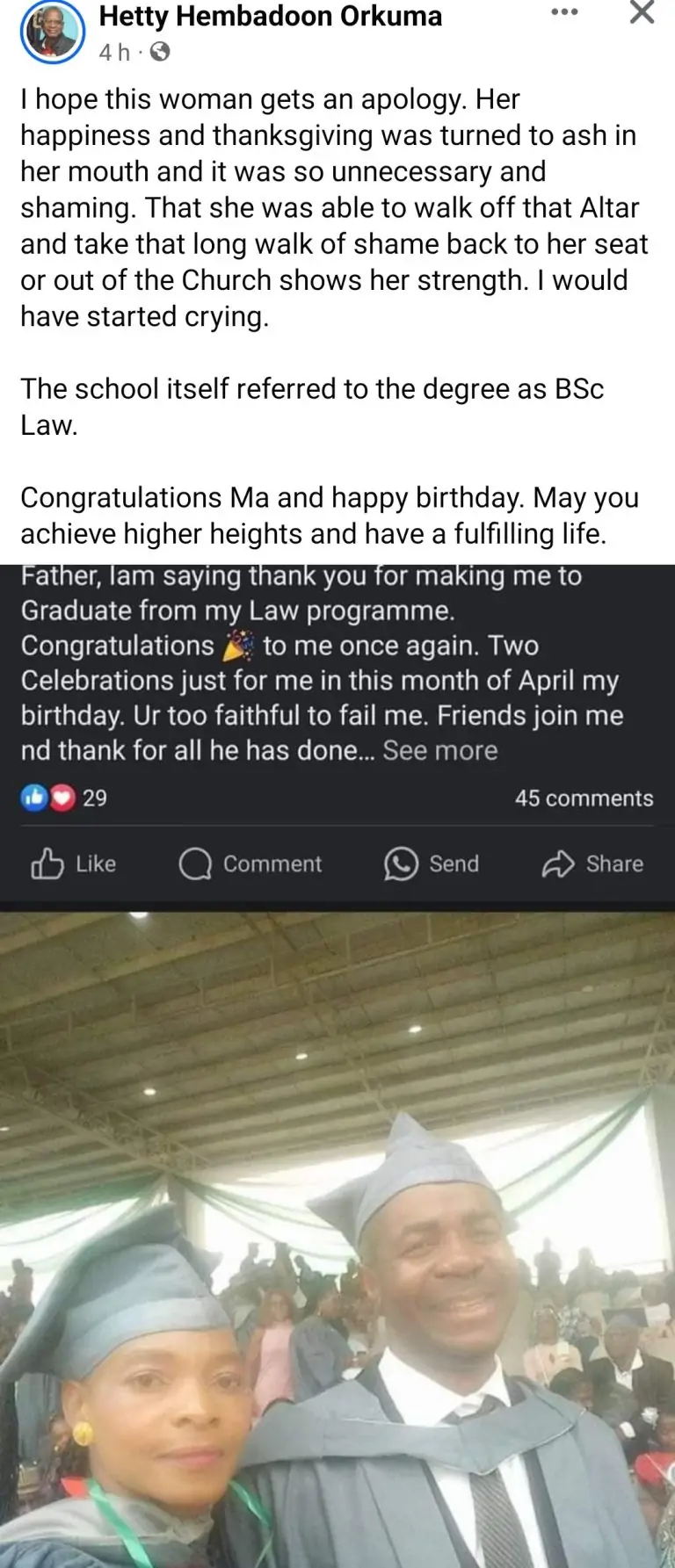The image size is (675, 1568).
Task: Click the Share arrow icon
Action: pyautogui.click(x=558, y=864)
